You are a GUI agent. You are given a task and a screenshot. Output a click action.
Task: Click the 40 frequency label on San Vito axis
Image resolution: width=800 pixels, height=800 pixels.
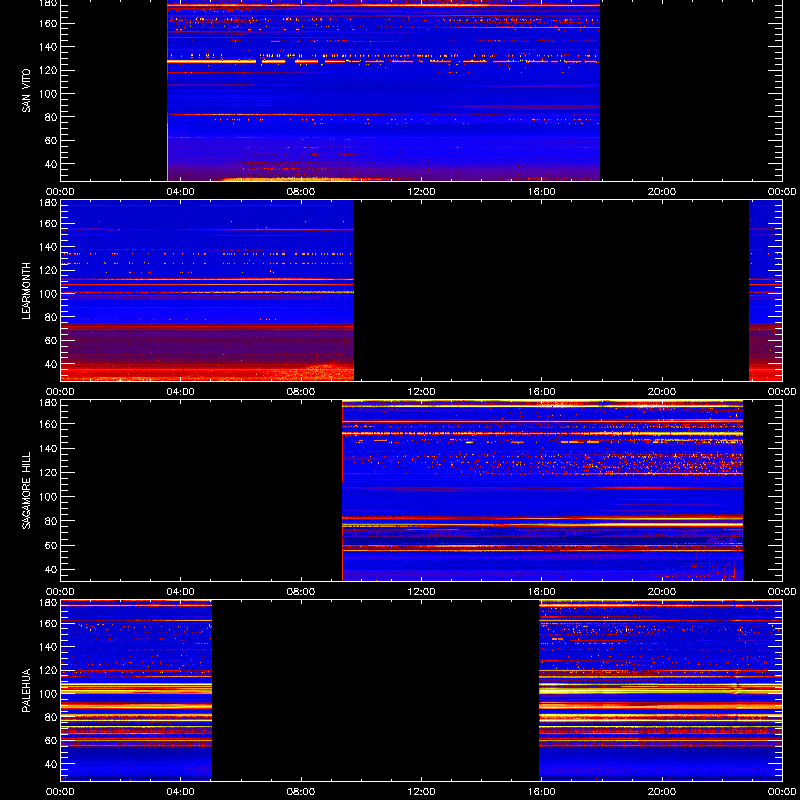[x=52, y=164]
